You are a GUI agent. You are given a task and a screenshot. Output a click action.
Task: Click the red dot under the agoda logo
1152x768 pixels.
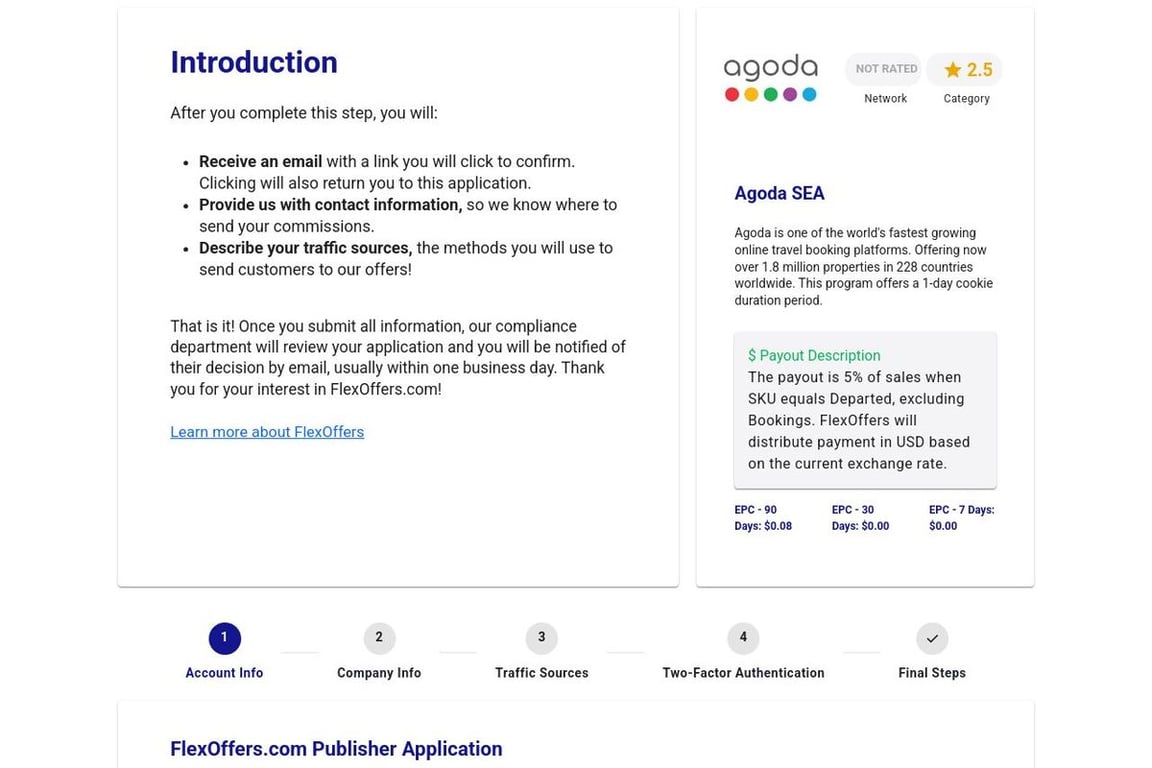[731, 94]
